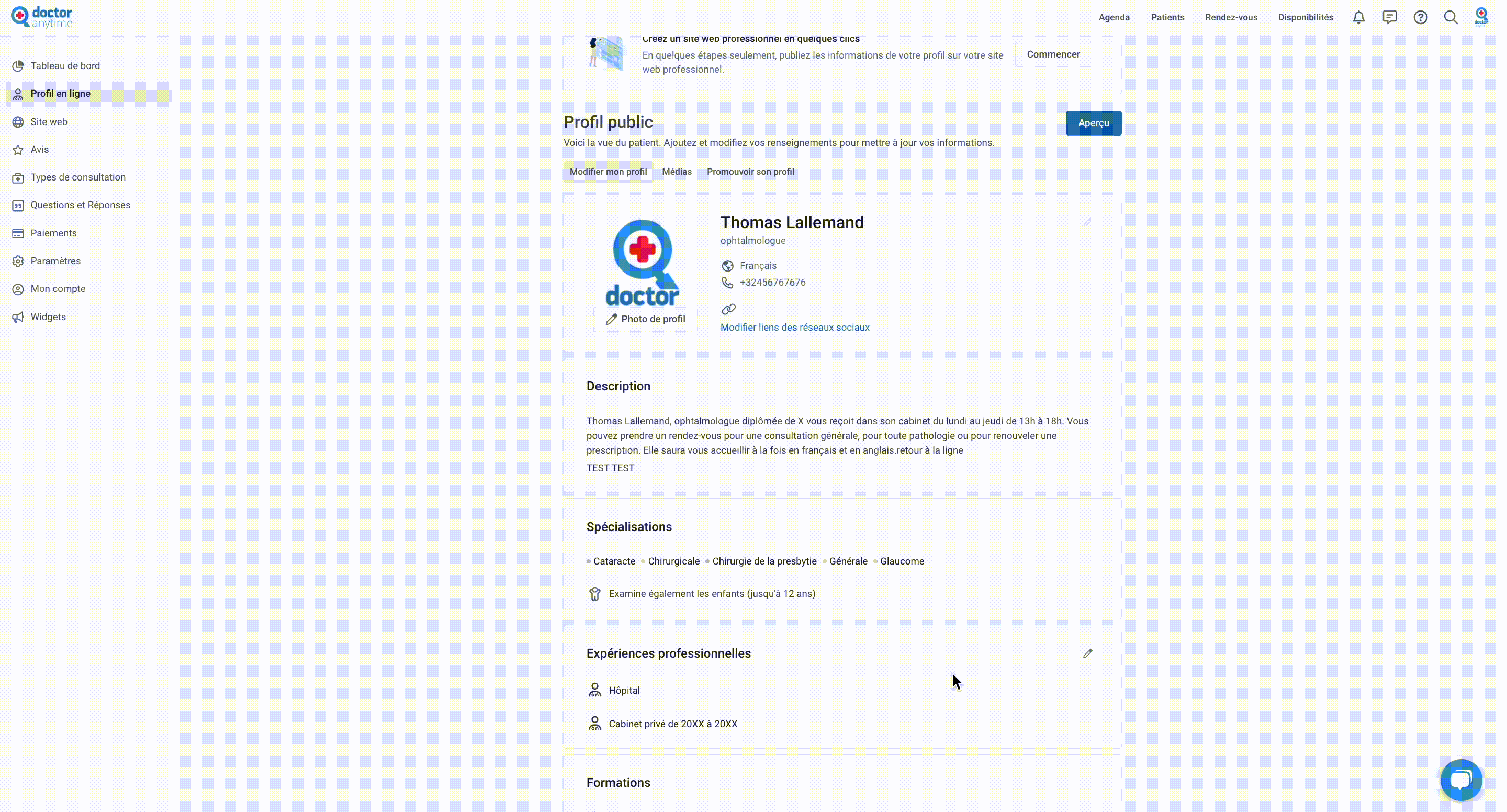Edit the Photo de profil
Screen dimensions: 1507x812
[645, 320]
